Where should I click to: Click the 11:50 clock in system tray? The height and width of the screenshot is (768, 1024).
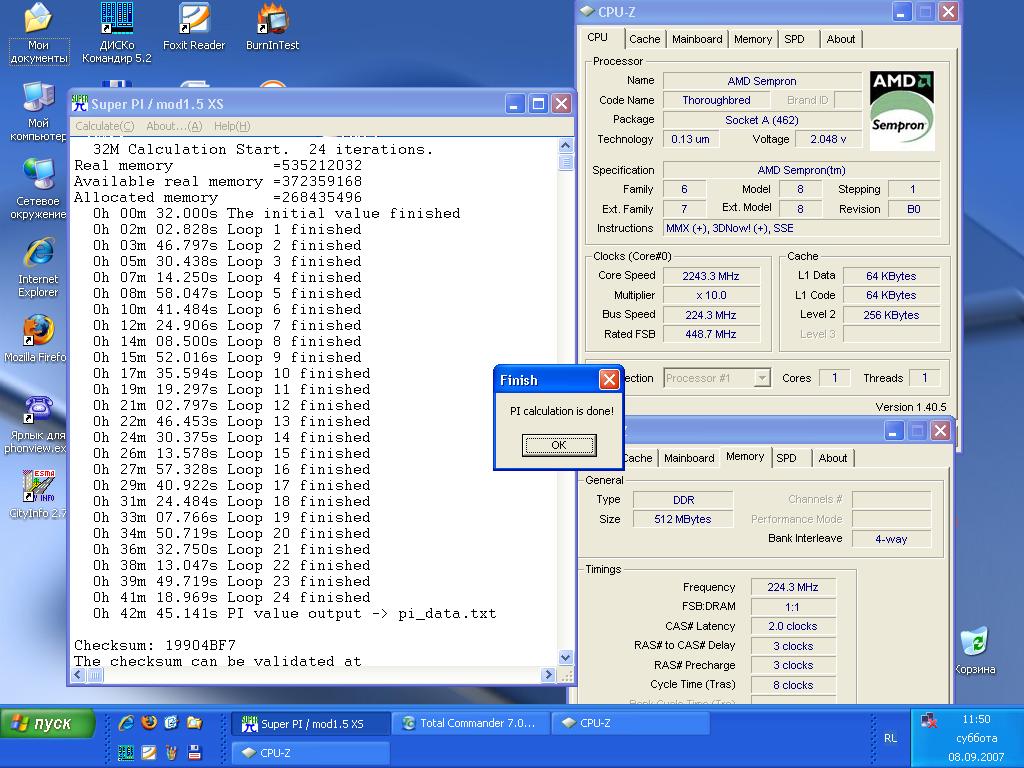click(x=976, y=719)
